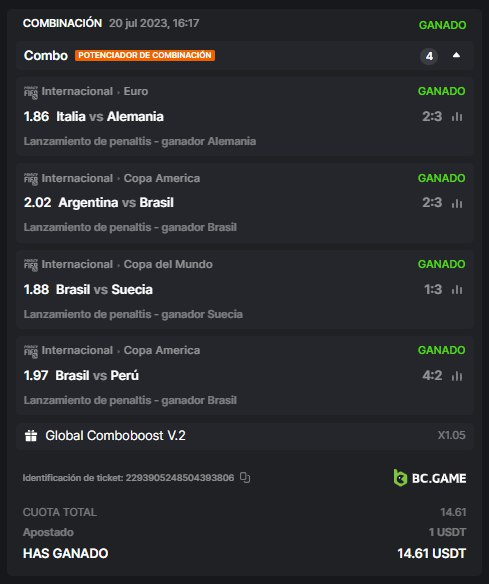
Task: Open the Italia vs Alemania match
Action: click(x=110, y=117)
